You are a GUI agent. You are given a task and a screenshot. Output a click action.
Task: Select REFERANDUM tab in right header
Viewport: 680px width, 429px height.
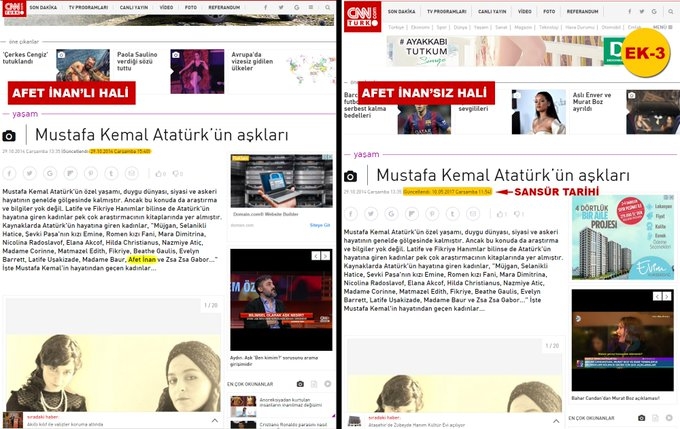point(582,11)
